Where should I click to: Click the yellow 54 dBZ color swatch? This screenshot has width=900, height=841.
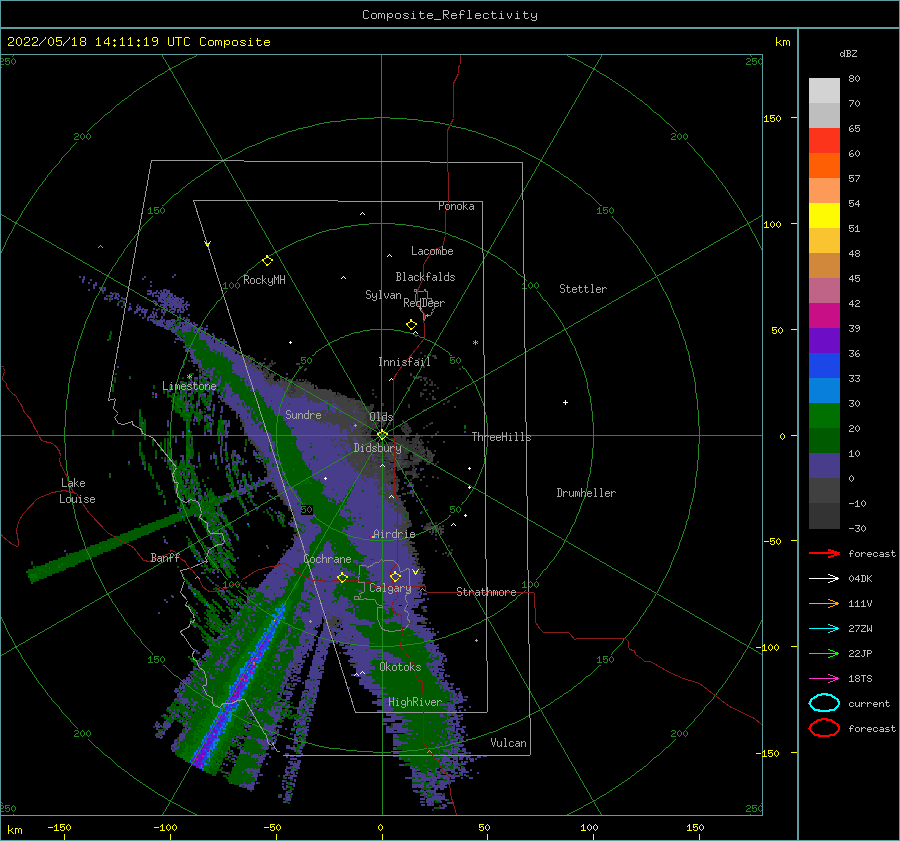824,215
